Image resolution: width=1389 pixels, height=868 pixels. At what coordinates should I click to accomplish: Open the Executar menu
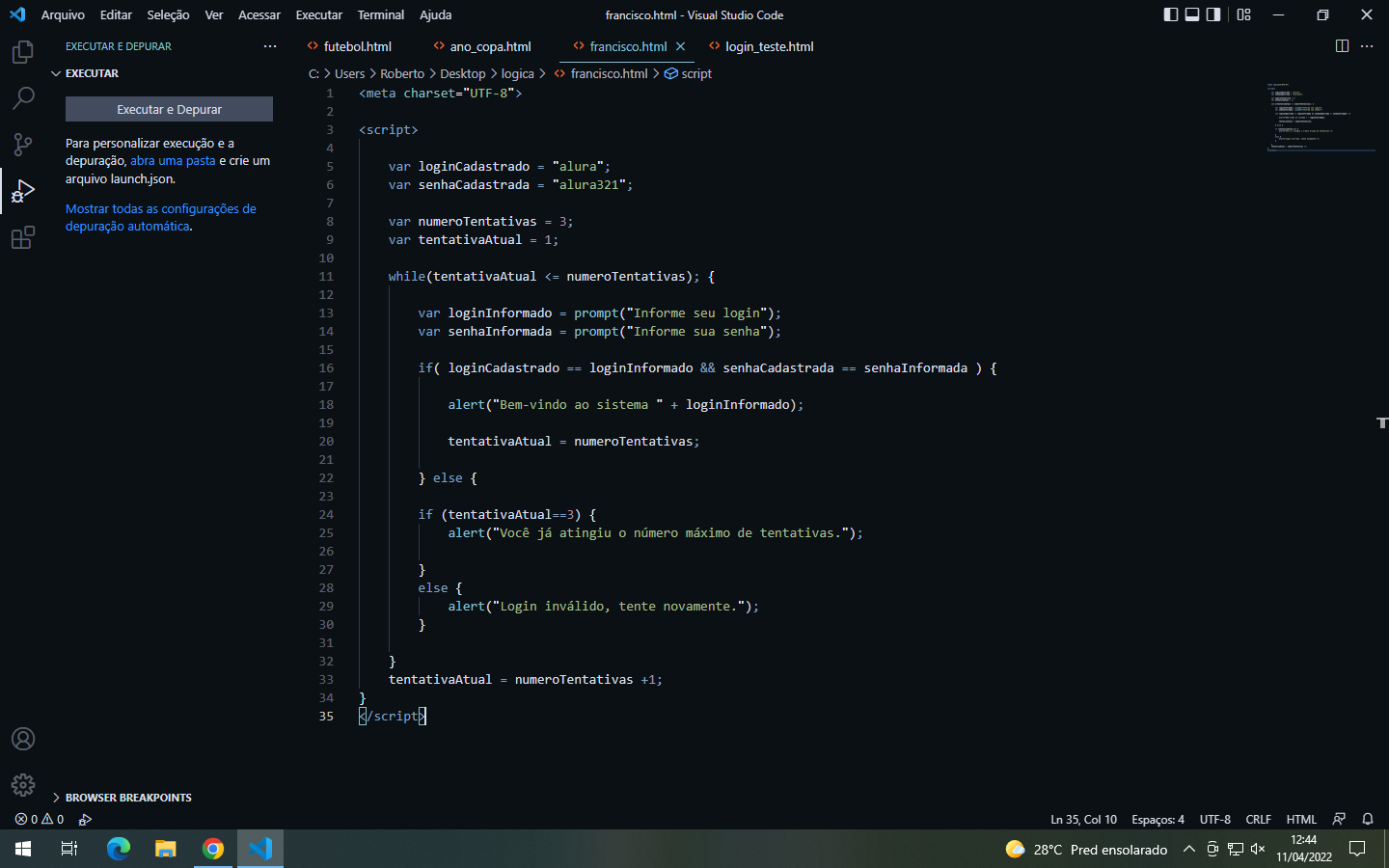pyautogui.click(x=319, y=14)
